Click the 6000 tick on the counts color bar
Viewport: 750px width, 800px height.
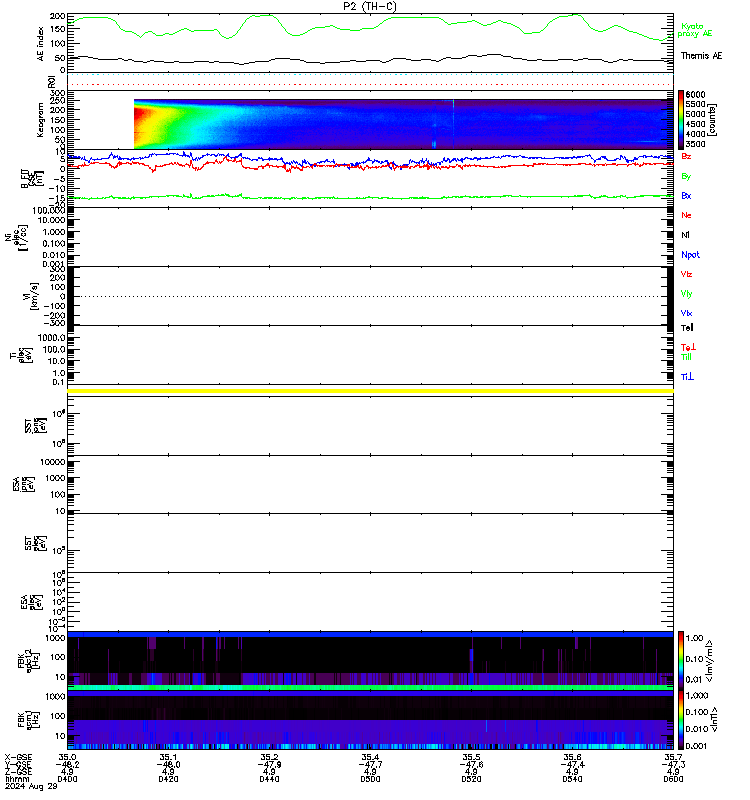coord(695,94)
